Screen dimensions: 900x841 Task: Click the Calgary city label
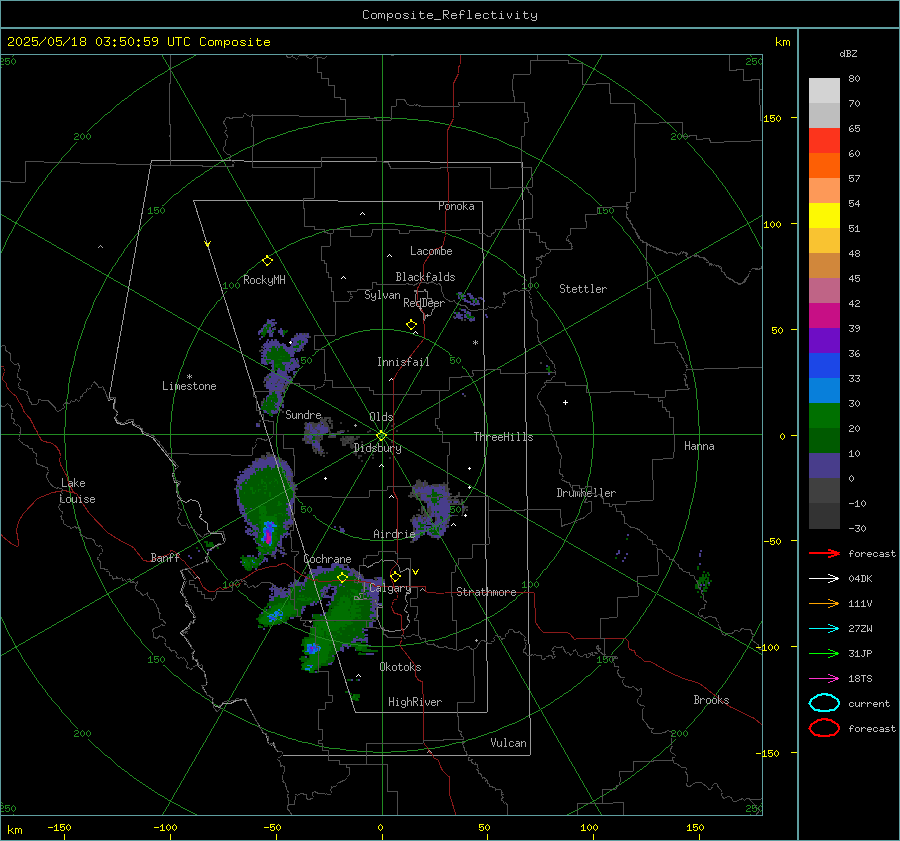(x=390, y=588)
